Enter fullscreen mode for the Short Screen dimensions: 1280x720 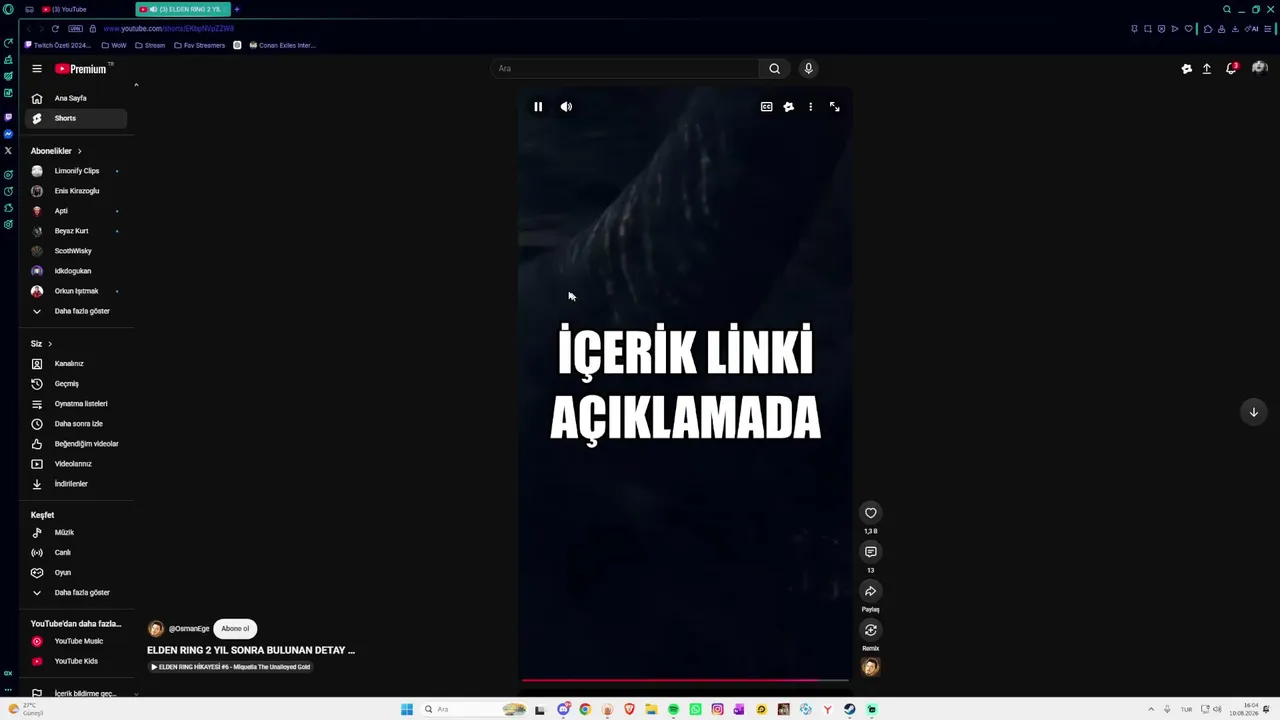click(834, 107)
